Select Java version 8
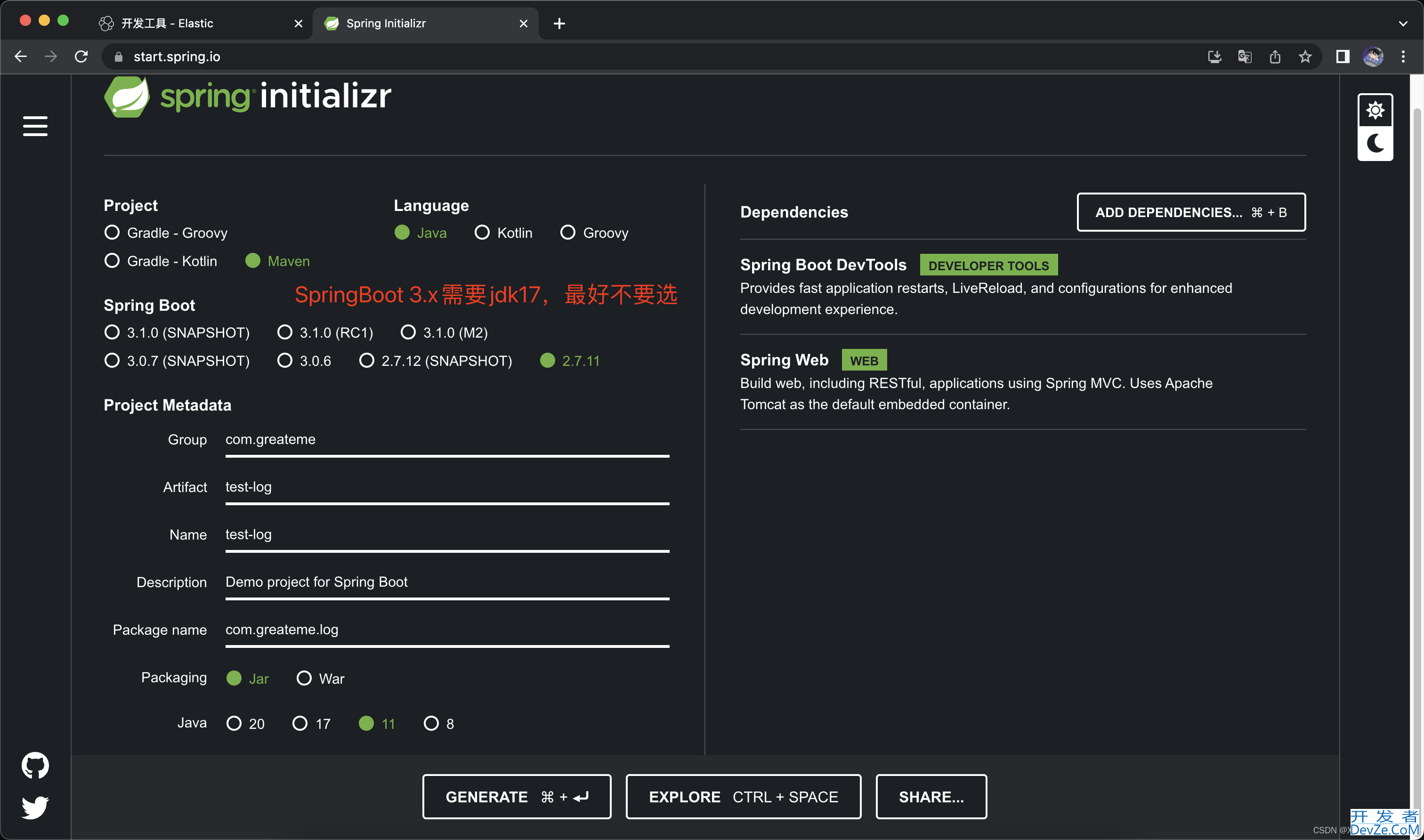The height and width of the screenshot is (840, 1424). pyautogui.click(x=438, y=723)
